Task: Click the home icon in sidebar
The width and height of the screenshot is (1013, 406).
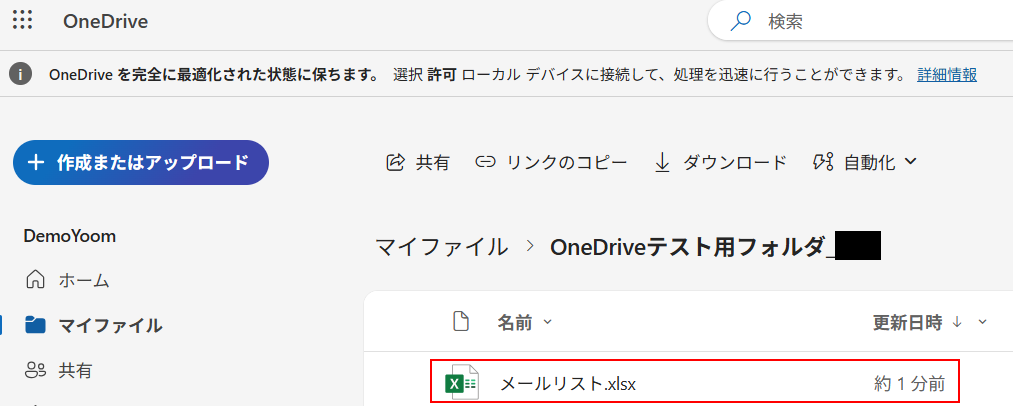Action: tap(35, 280)
